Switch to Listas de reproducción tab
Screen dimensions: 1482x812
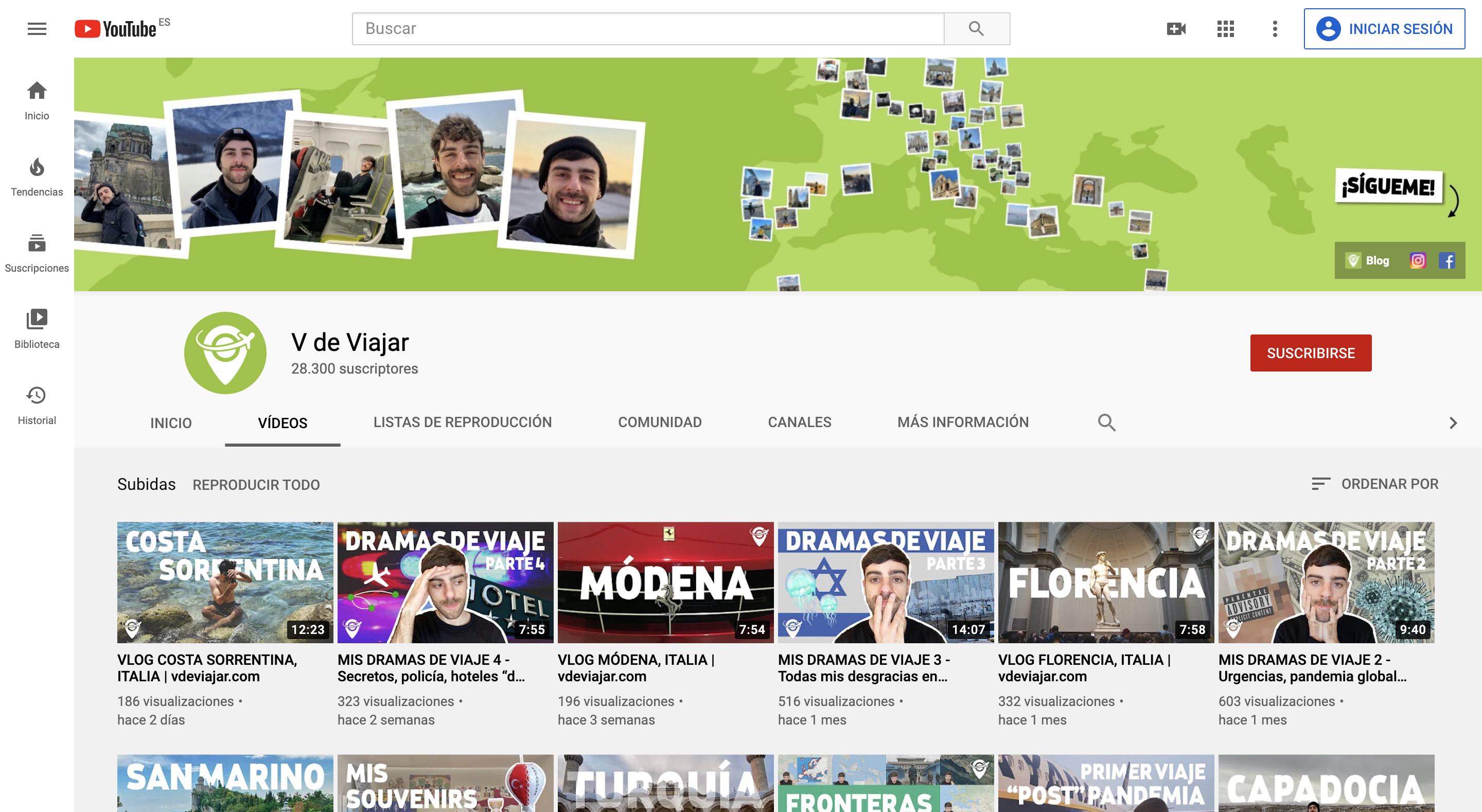[x=462, y=422]
